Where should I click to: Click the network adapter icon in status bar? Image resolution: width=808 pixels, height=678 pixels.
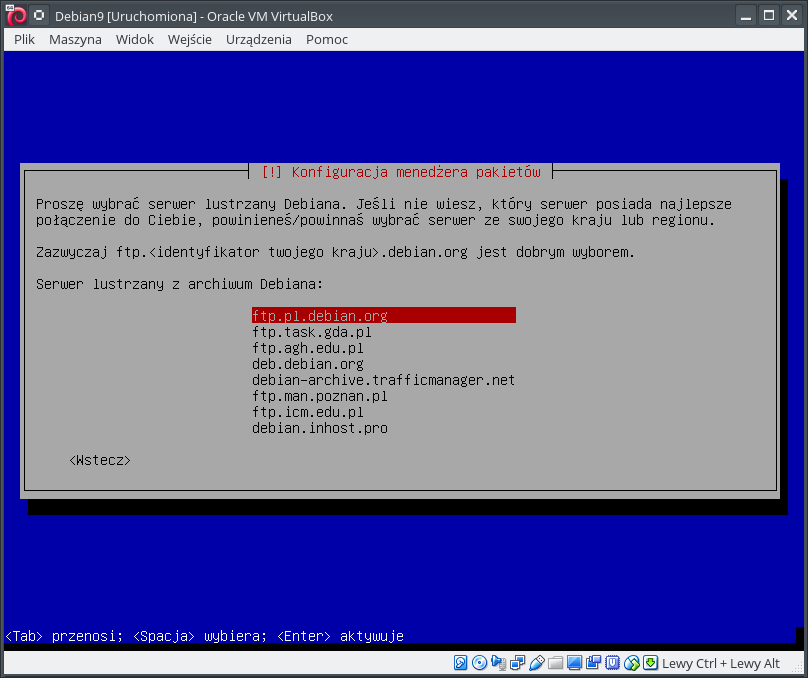[x=517, y=663]
